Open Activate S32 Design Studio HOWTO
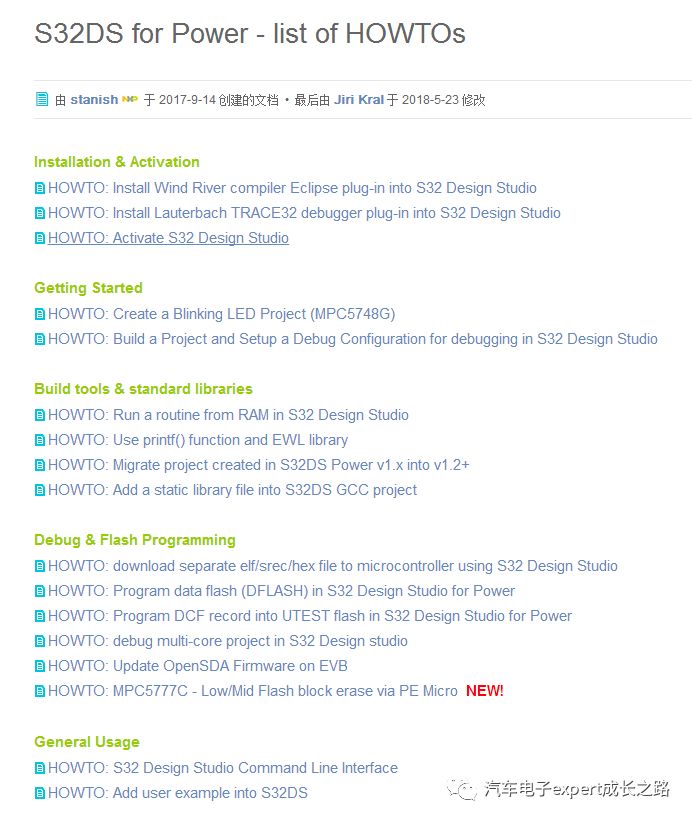Image resolution: width=692 pixels, height=821 pixels. pyautogui.click(x=169, y=238)
